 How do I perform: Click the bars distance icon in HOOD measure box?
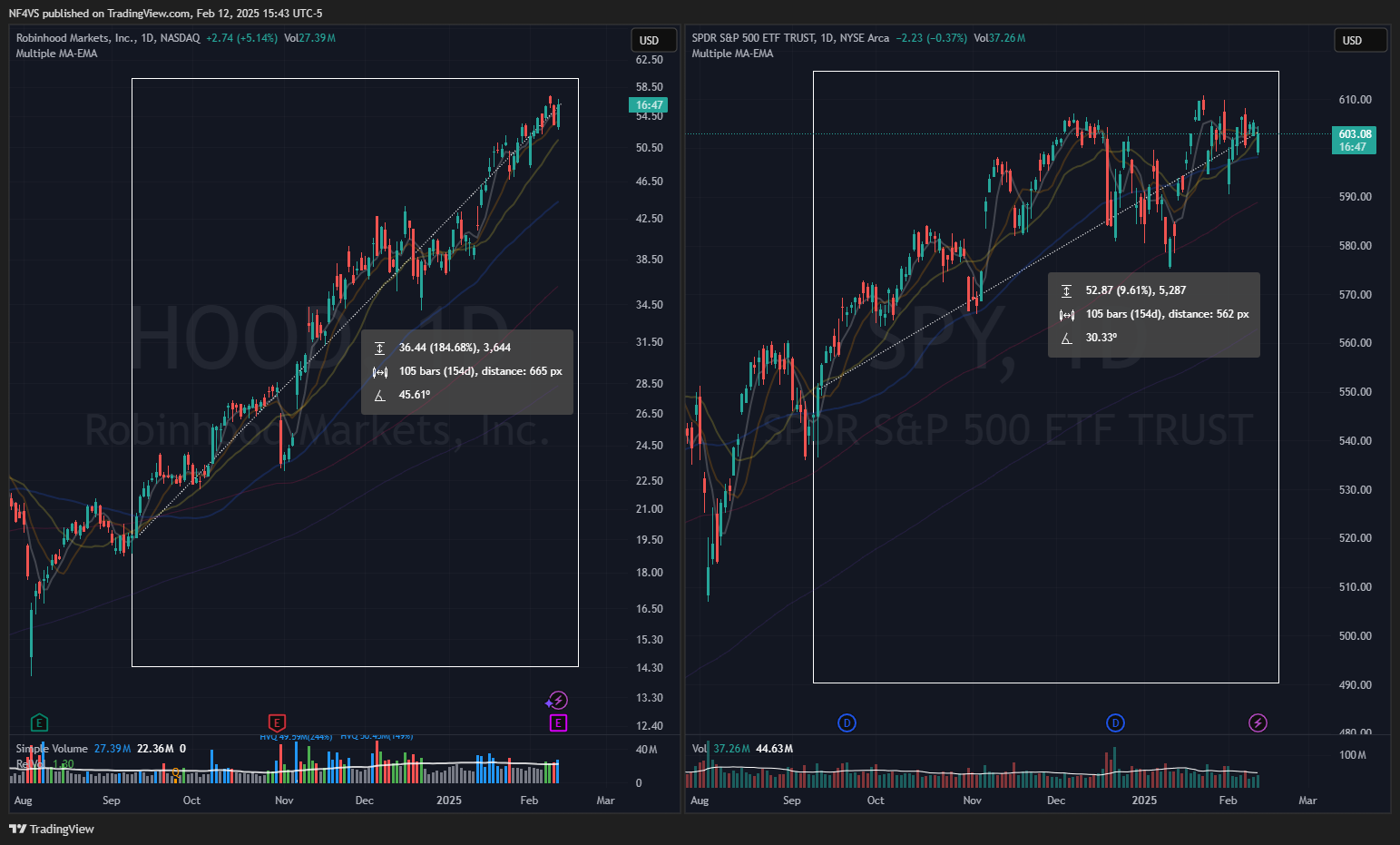[x=380, y=371]
